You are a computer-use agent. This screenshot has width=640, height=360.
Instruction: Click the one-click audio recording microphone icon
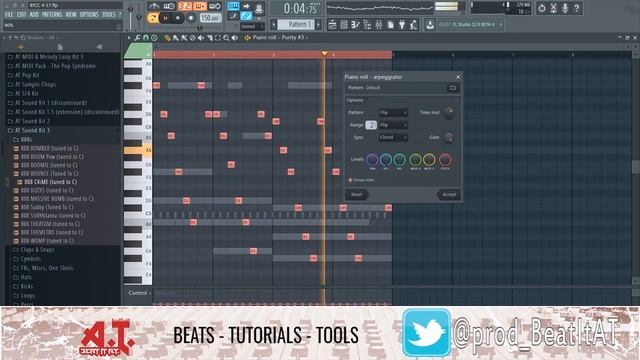pos(565,8)
